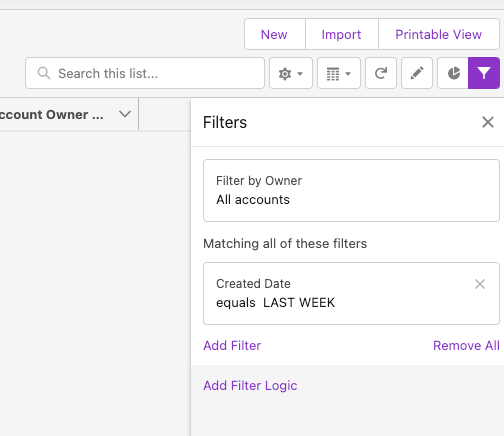Open the Filter by Owner box

pos(351,190)
